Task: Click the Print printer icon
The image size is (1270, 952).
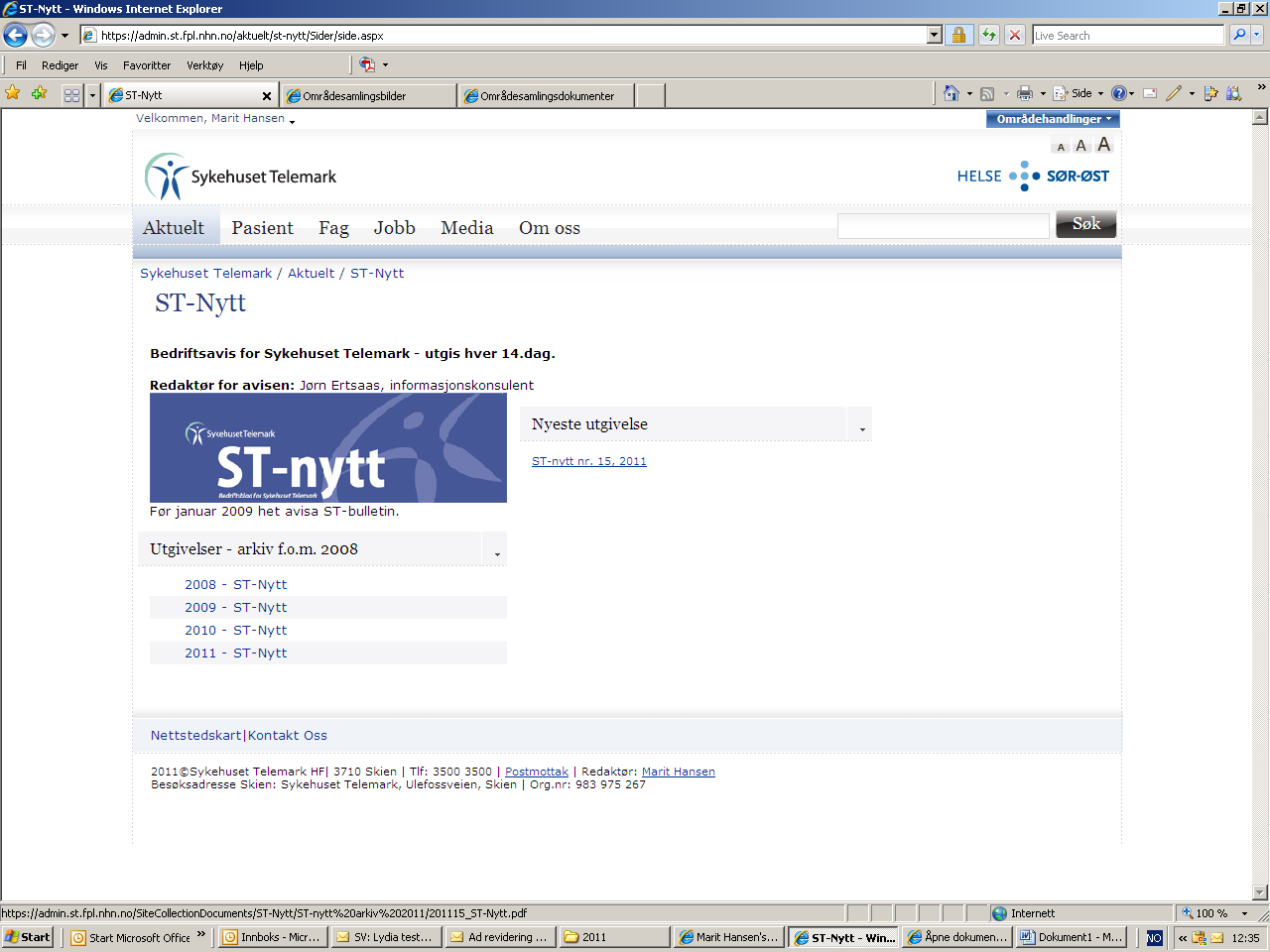Action: pyautogui.click(x=1025, y=93)
